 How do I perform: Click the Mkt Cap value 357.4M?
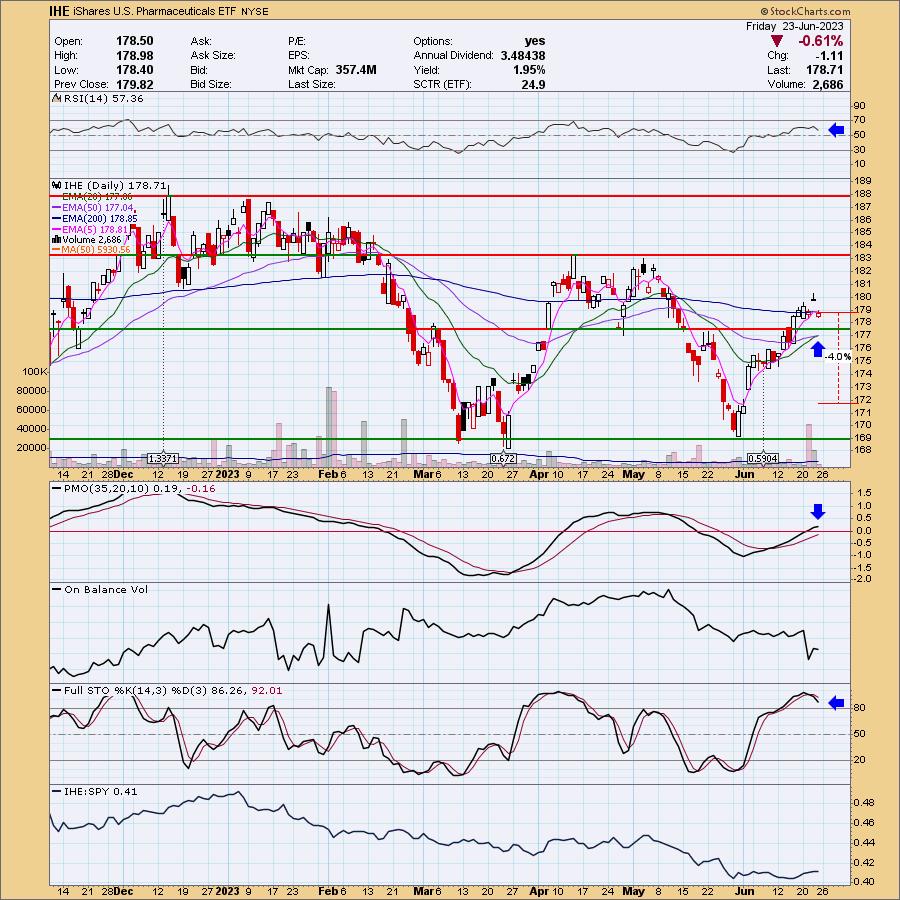click(x=356, y=70)
